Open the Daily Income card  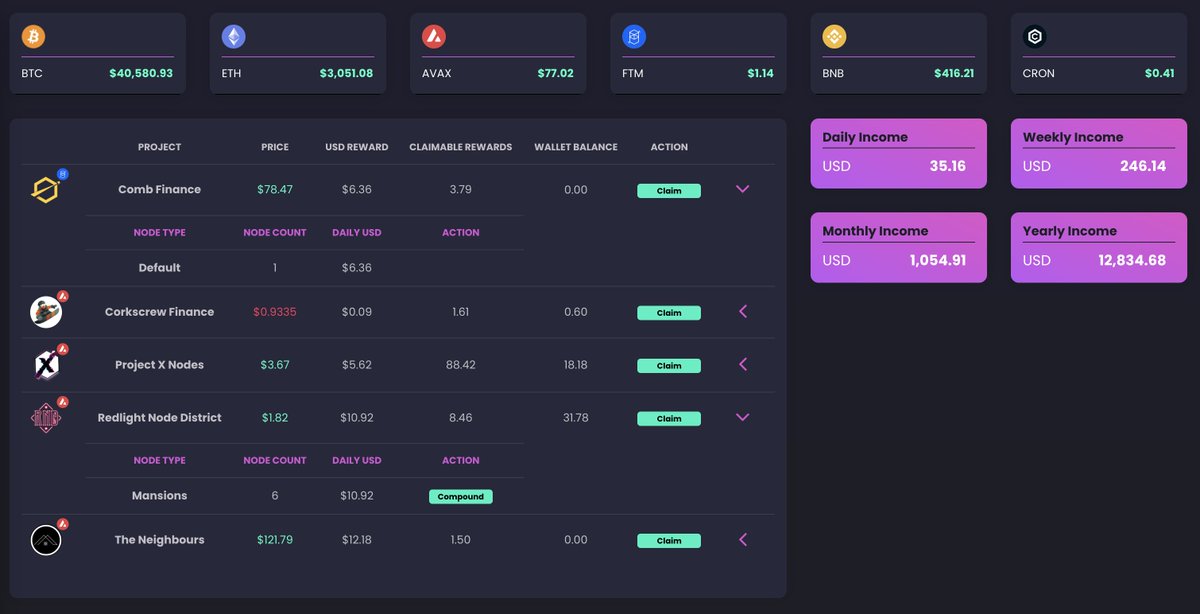pyautogui.click(x=898, y=154)
